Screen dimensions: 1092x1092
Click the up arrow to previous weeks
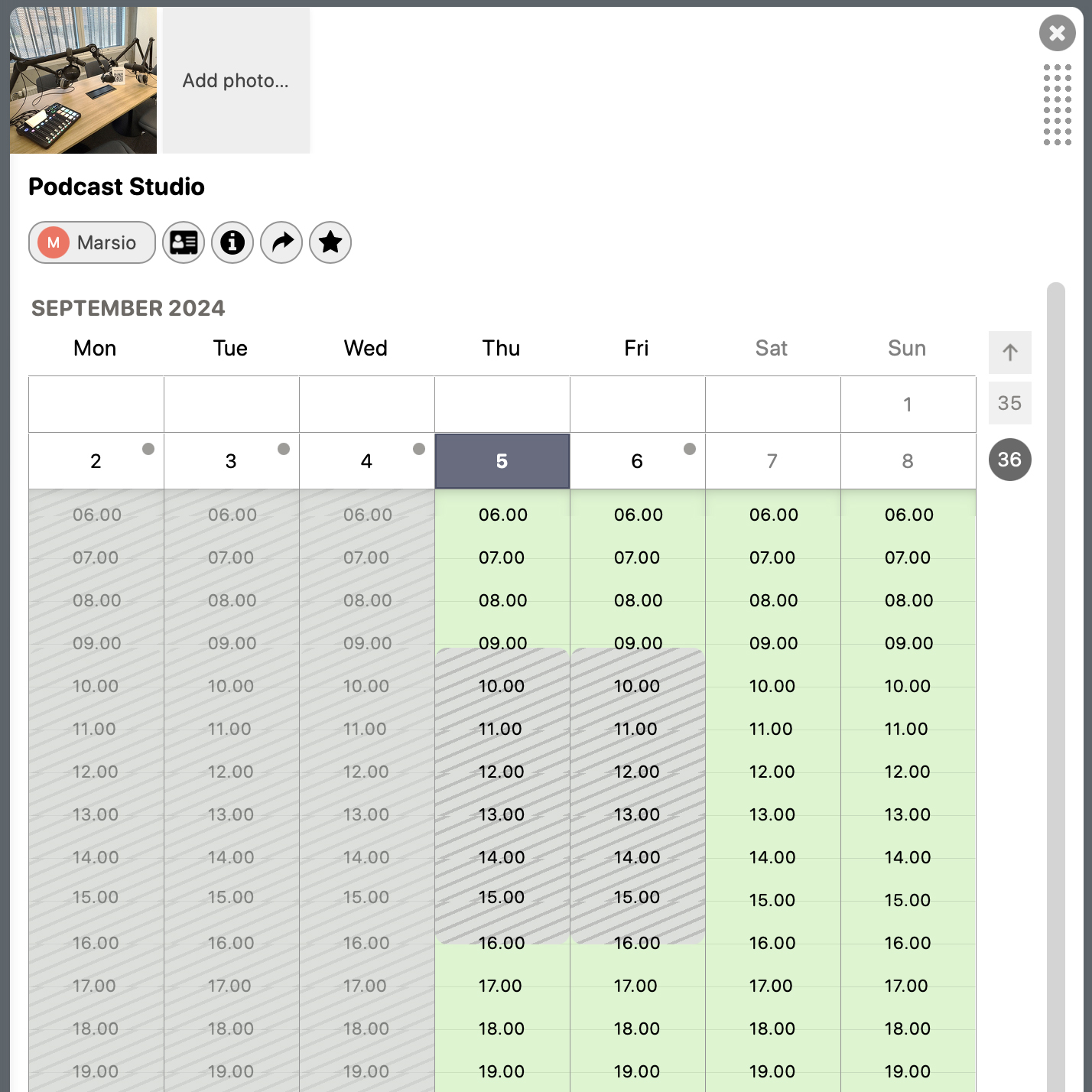(x=1010, y=353)
